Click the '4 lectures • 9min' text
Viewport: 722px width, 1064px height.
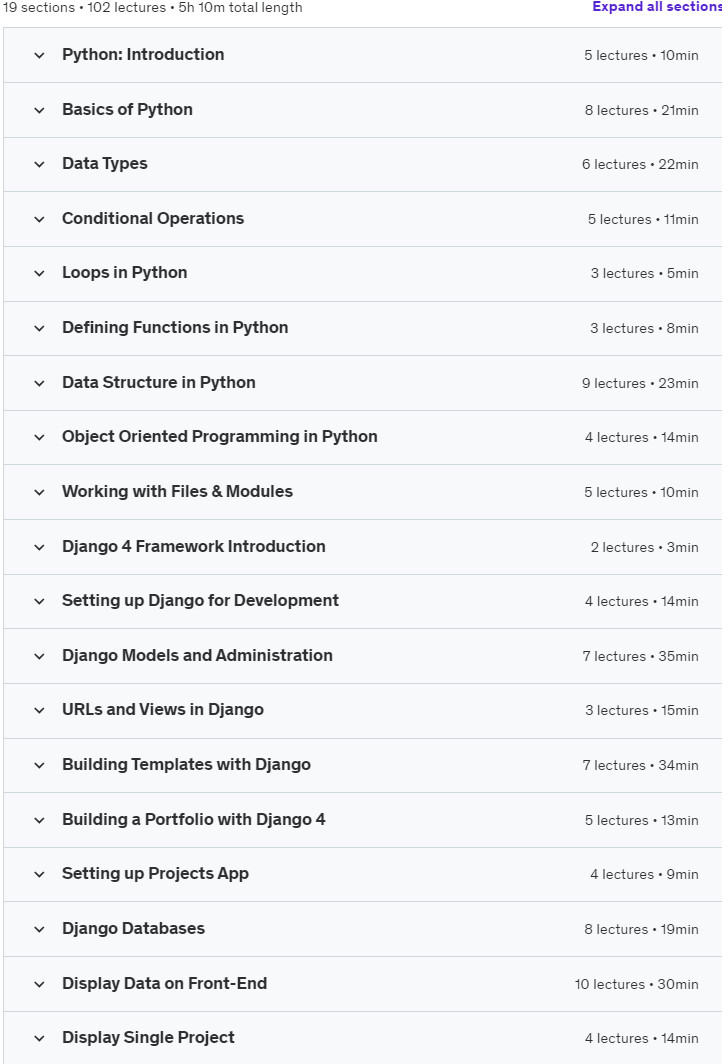644,875
